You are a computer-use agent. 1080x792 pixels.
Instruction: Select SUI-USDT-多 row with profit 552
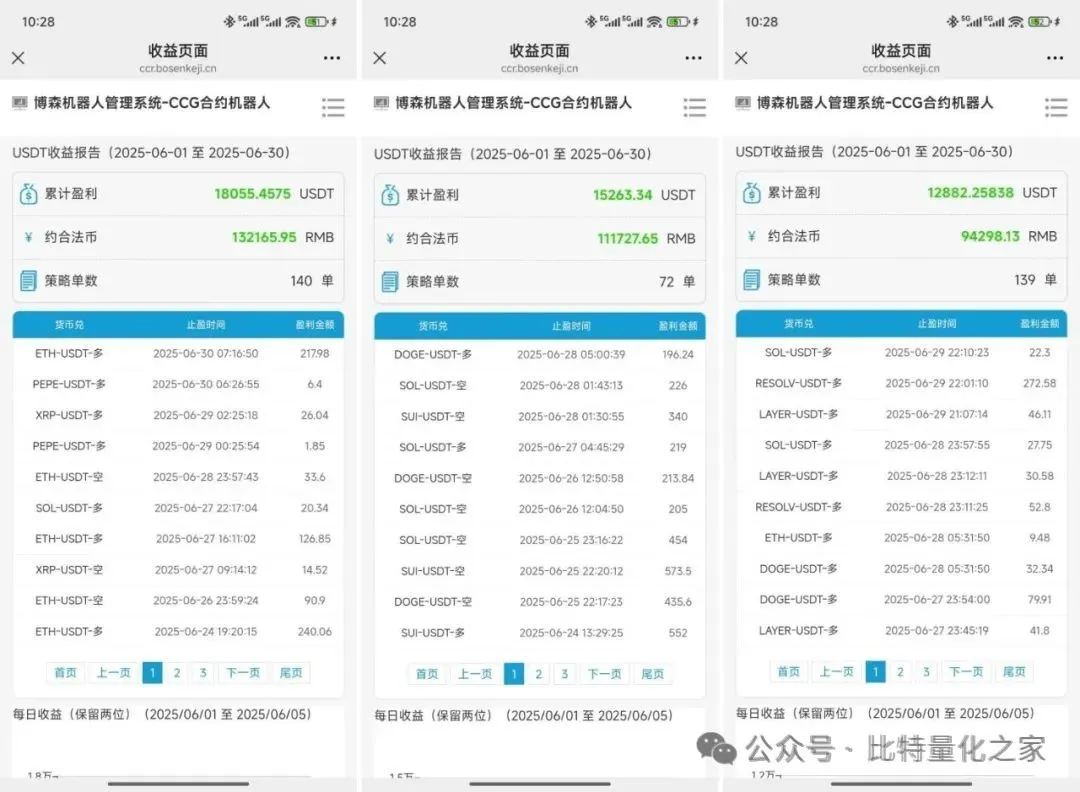(540, 633)
